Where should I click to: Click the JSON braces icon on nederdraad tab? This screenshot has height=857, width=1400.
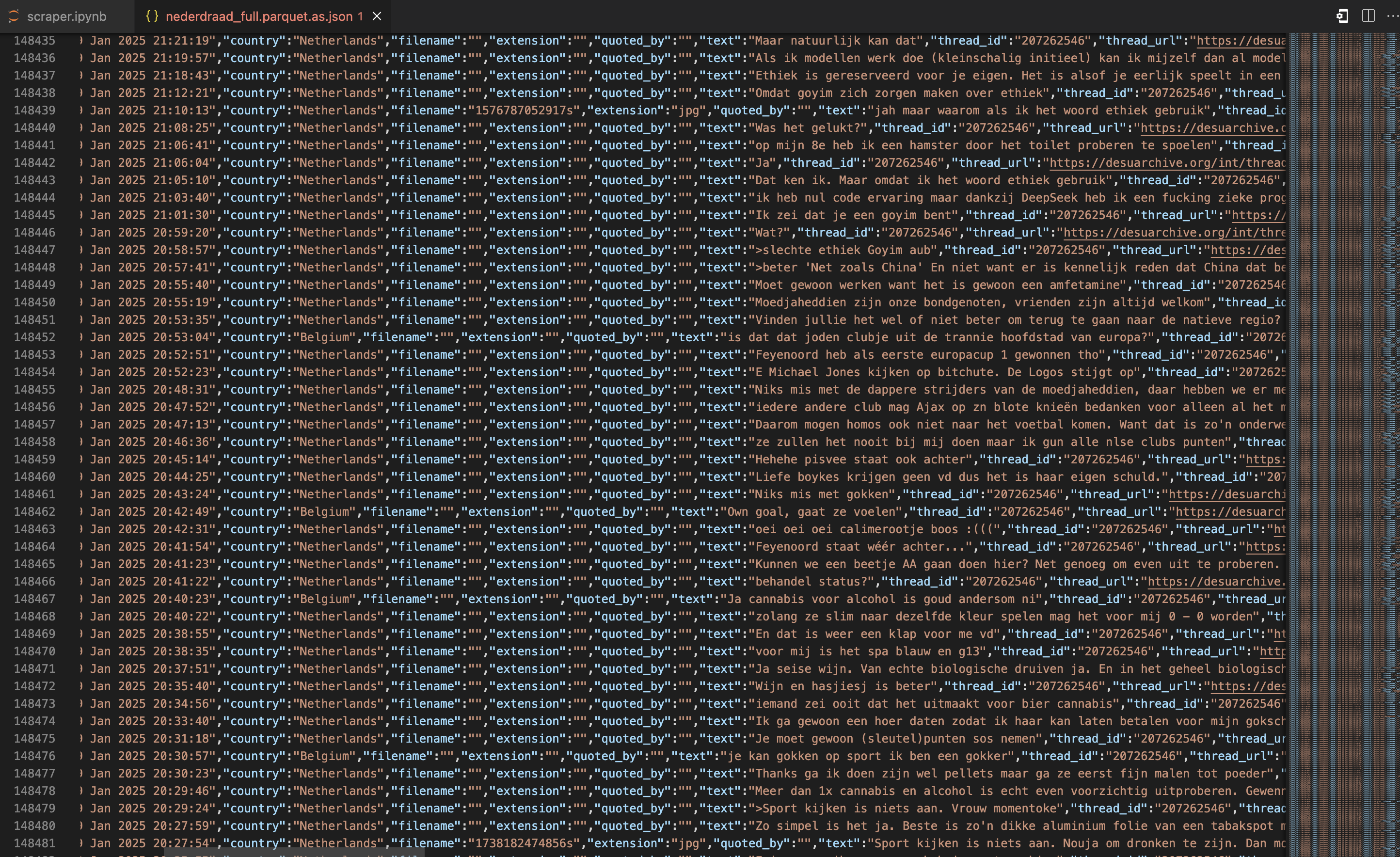point(152,16)
